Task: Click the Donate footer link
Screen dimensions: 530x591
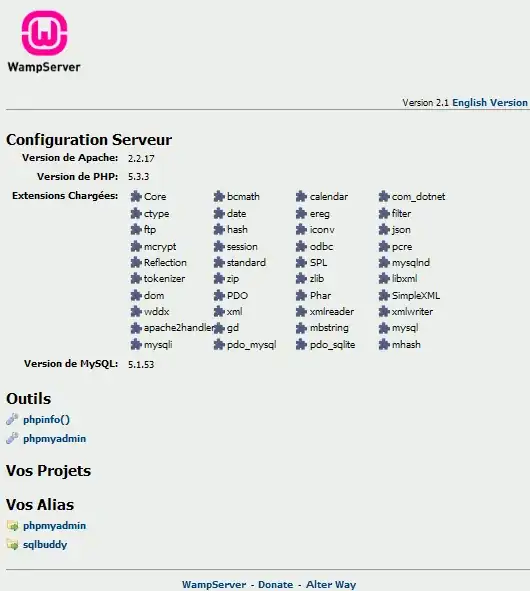Action: point(276,584)
